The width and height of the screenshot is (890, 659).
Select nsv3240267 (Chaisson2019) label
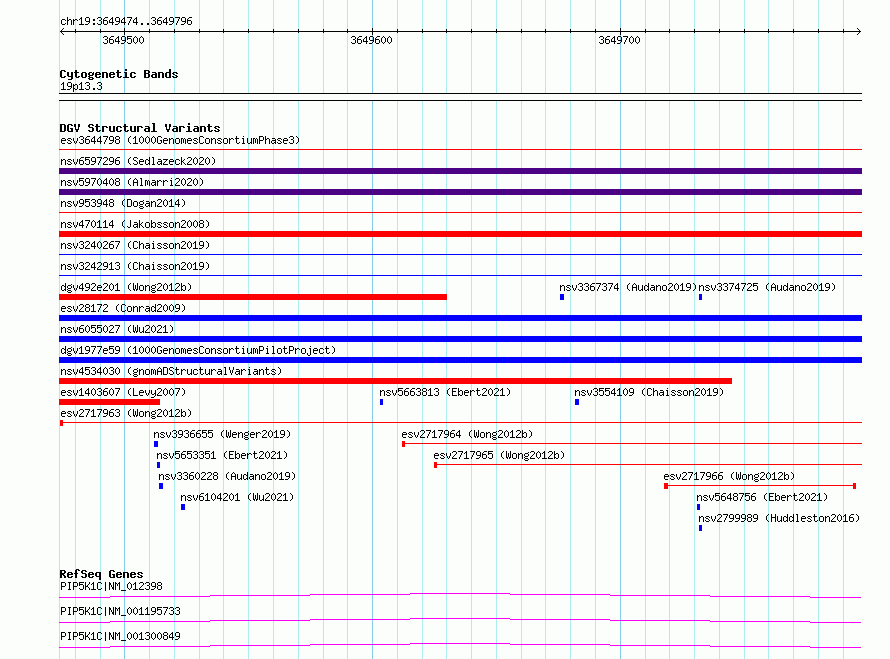click(135, 245)
